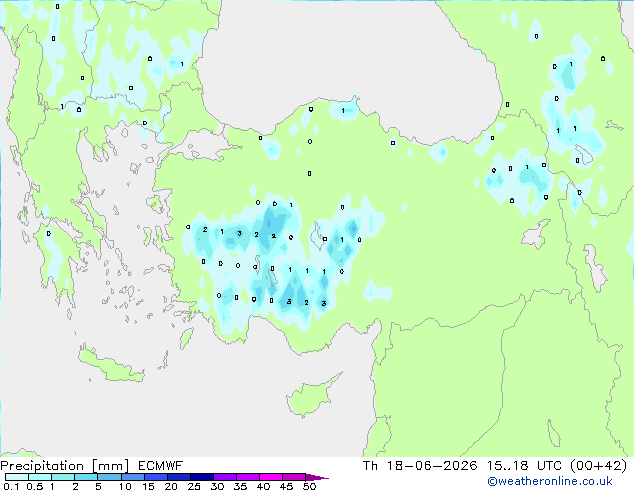Click legend value '0.1'
Viewport: 634px width, 490px height.
(11, 486)
